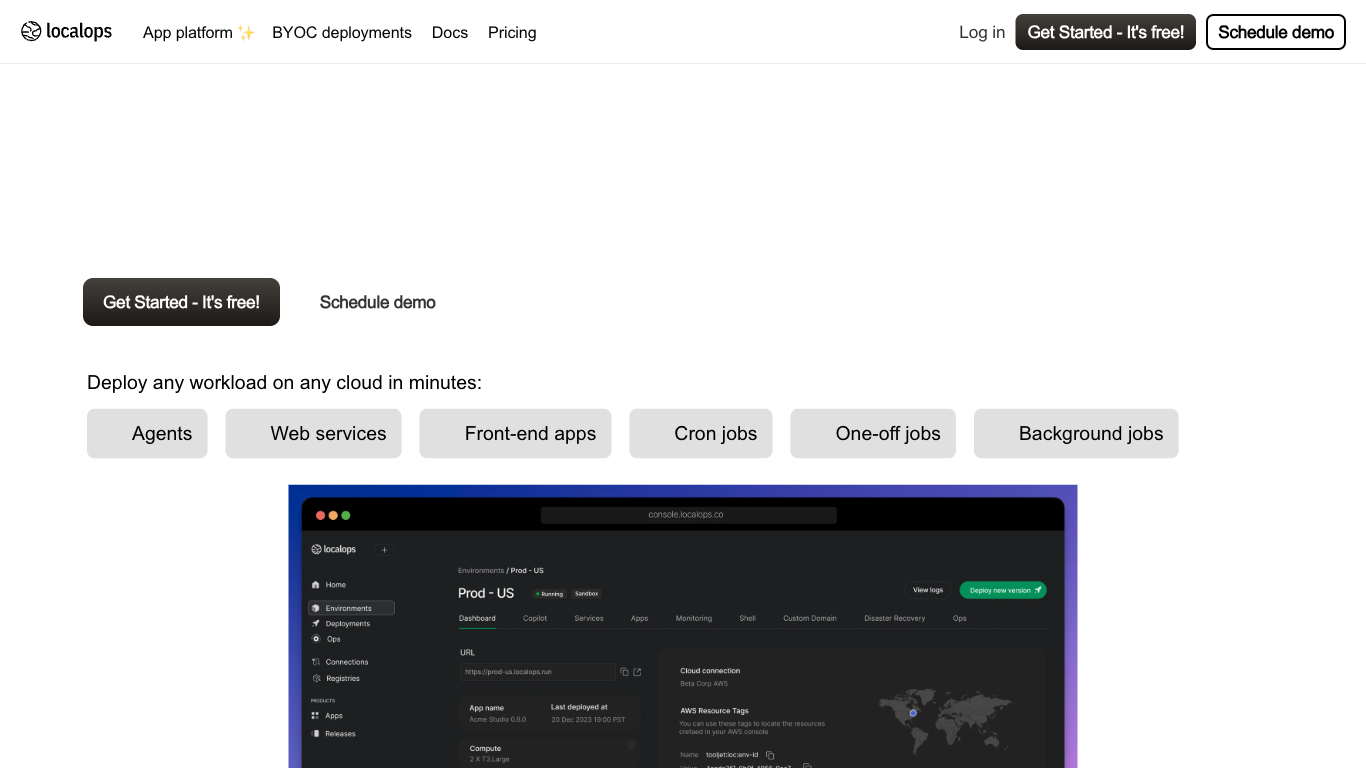Image resolution: width=1366 pixels, height=768 pixels.
Task: Switch to the Copilot tab in the console
Action: coord(535,618)
